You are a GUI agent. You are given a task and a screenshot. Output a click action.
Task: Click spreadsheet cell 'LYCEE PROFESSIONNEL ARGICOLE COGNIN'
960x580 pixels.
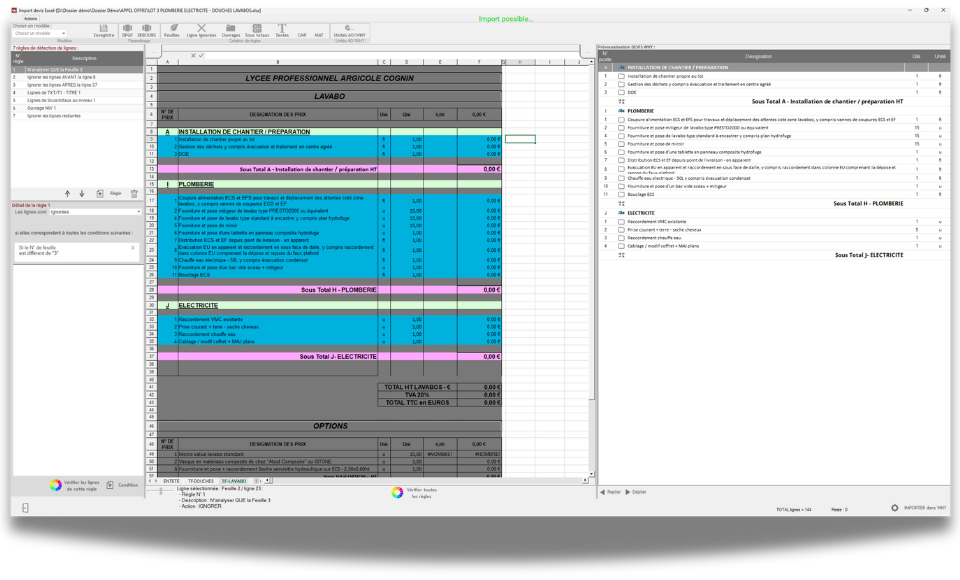[x=329, y=78]
